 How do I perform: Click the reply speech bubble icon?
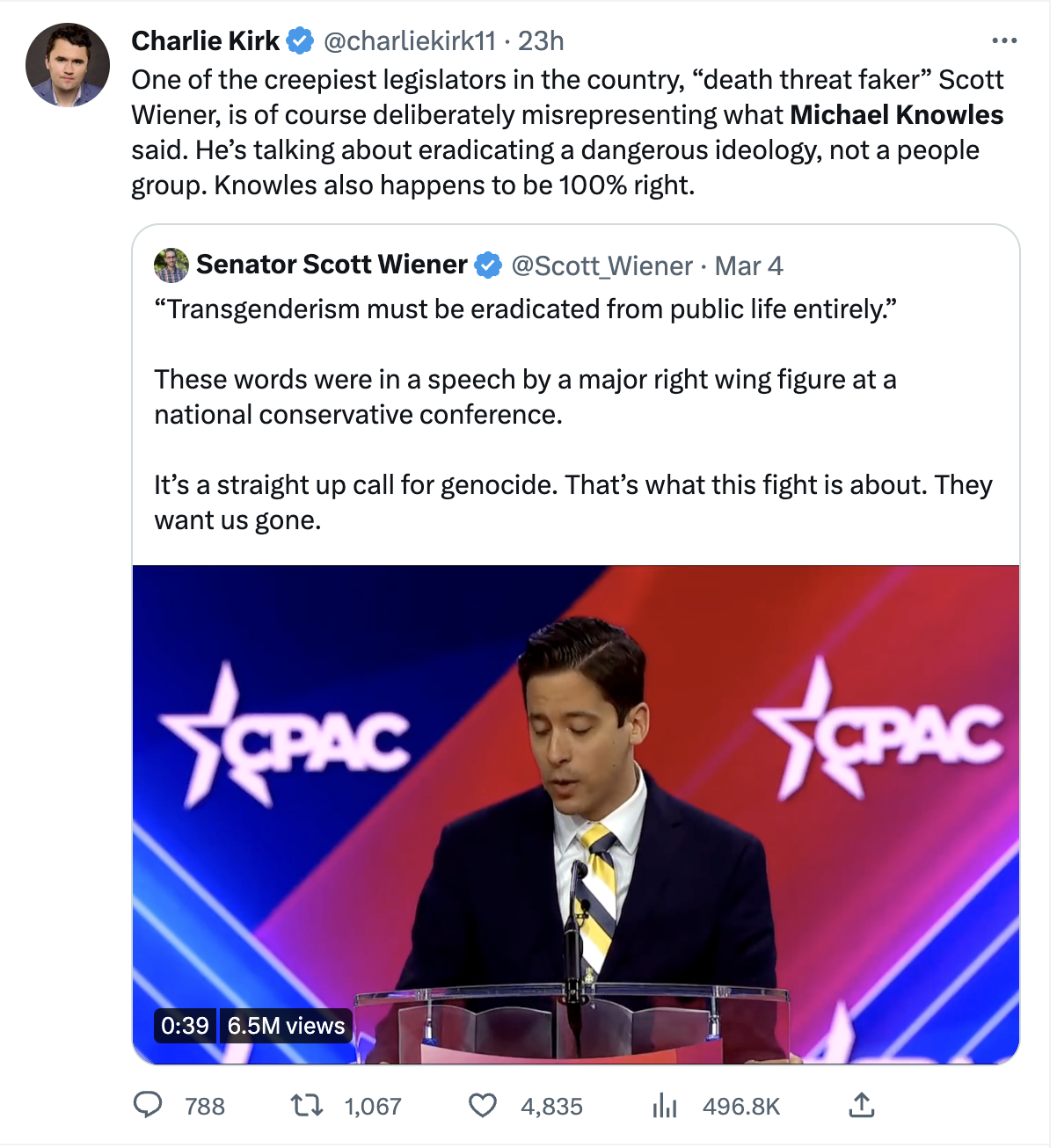148,1105
